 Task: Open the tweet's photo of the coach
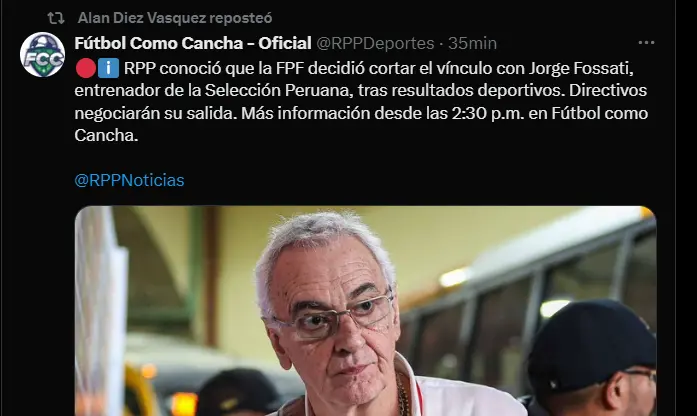[365, 311]
